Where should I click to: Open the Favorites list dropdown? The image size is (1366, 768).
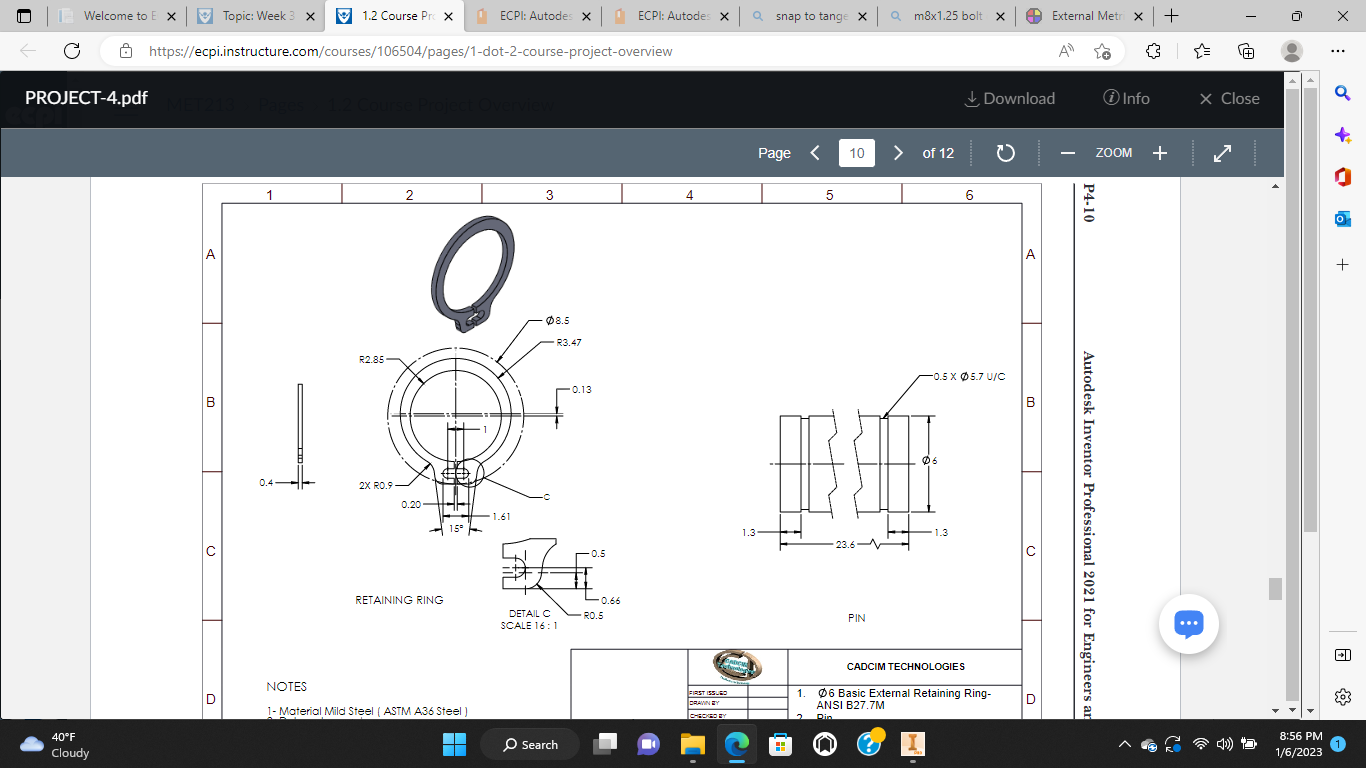pos(1199,50)
